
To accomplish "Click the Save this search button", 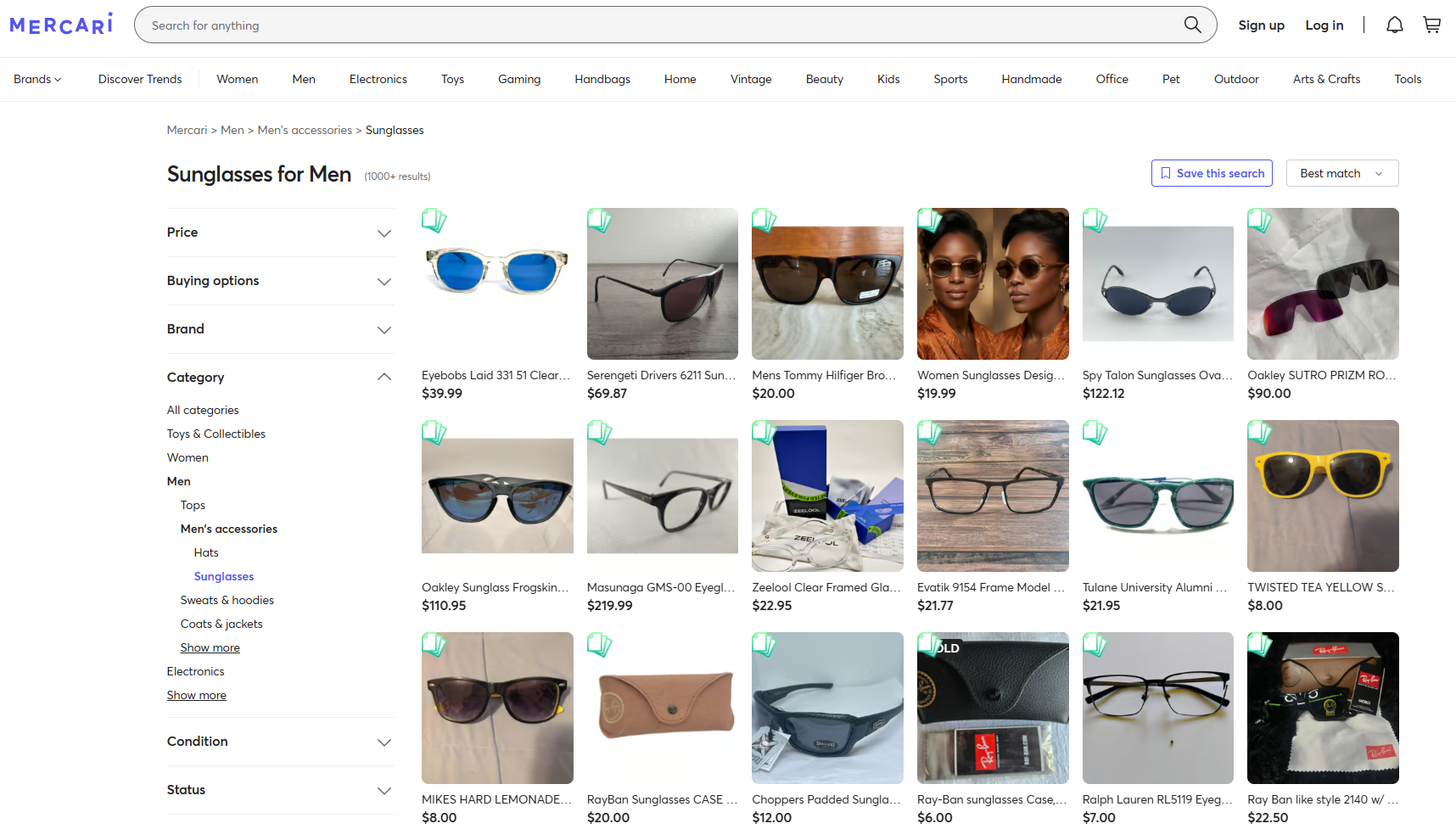I will coord(1212,173).
